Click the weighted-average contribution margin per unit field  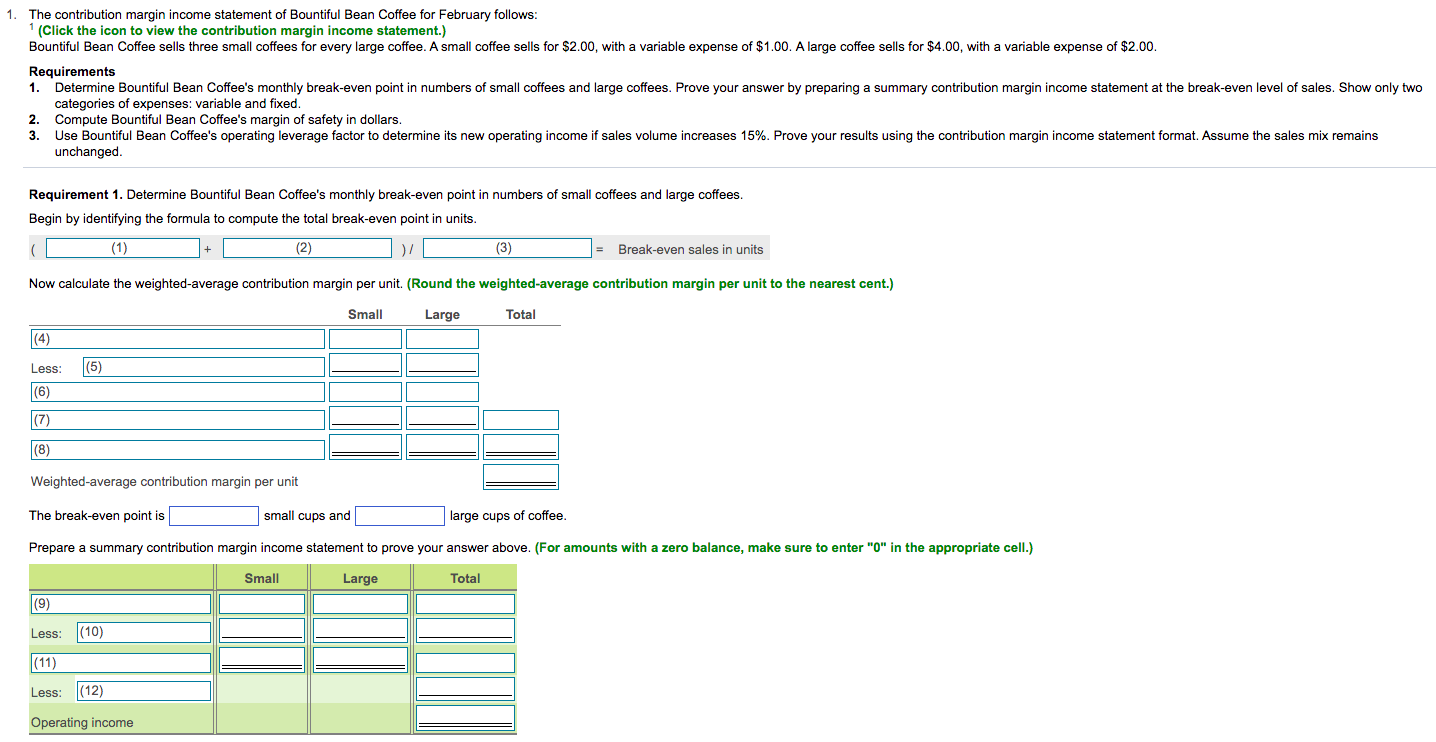521,477
